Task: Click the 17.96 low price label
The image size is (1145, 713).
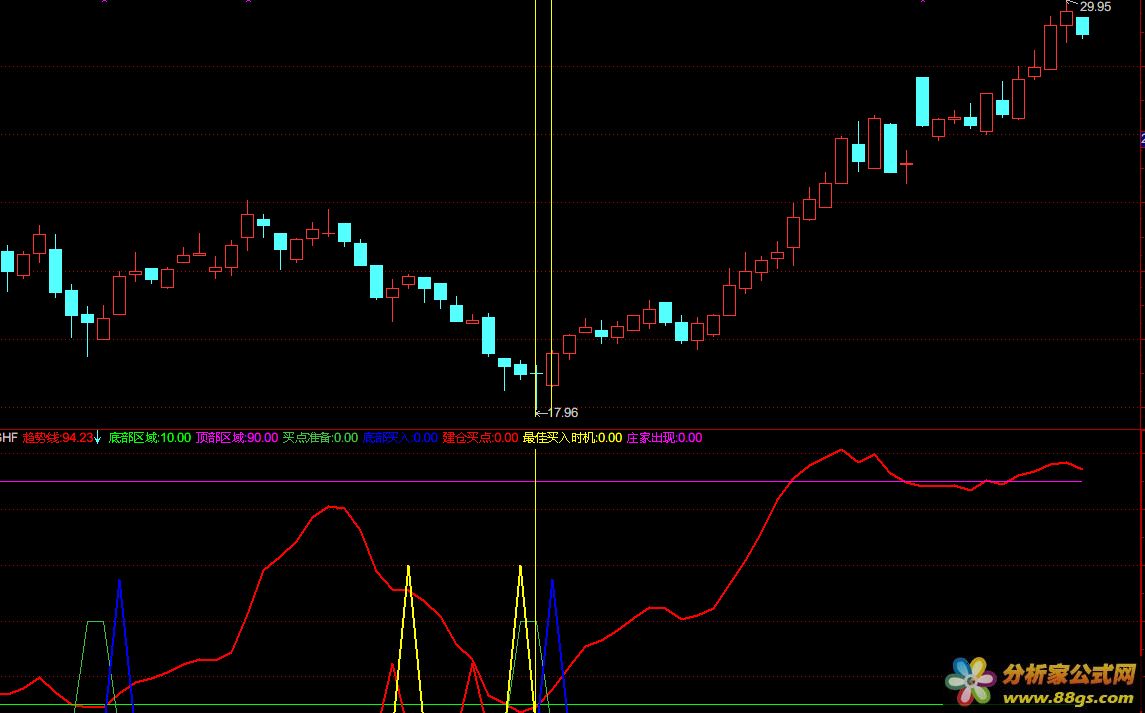Action: [562, 413]
